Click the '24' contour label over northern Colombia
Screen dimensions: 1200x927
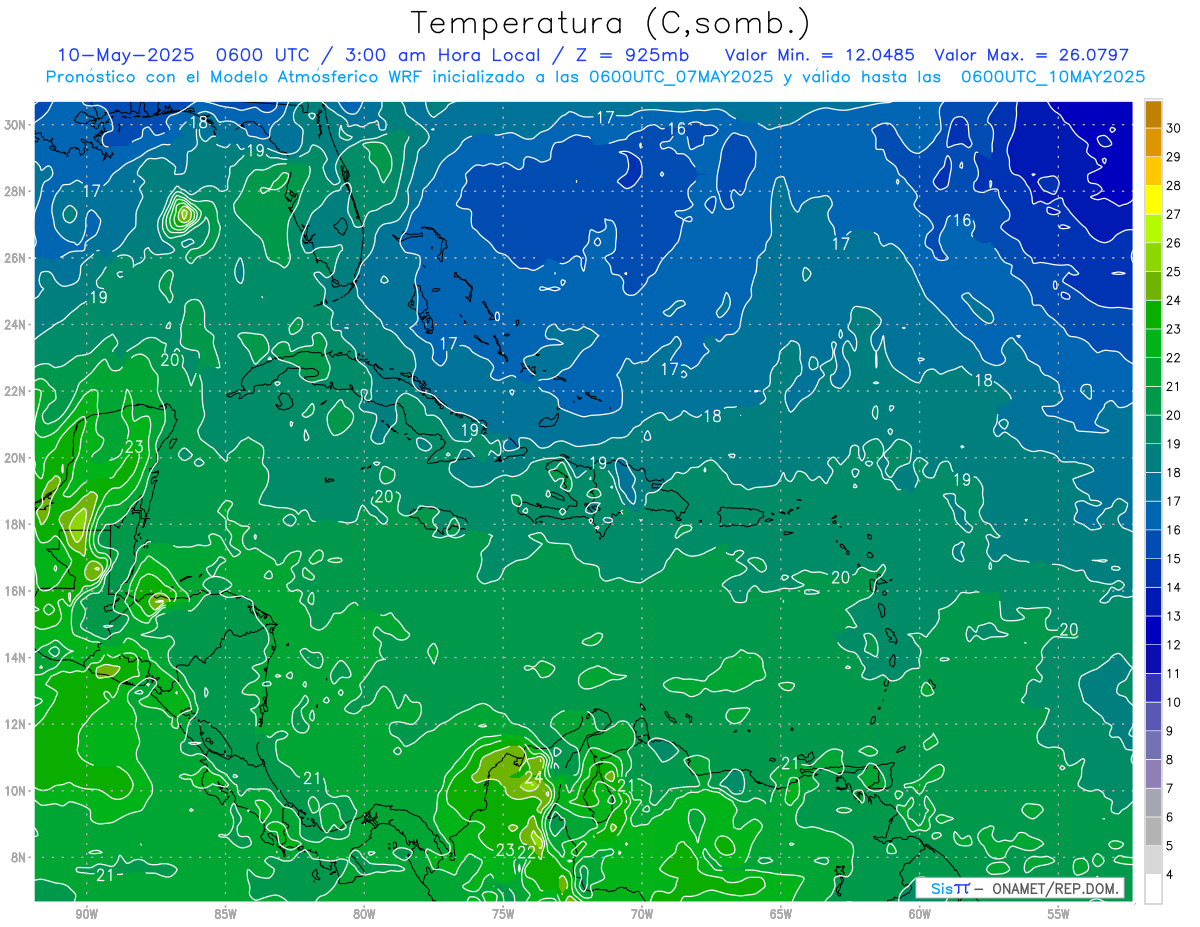pos(534,777)
